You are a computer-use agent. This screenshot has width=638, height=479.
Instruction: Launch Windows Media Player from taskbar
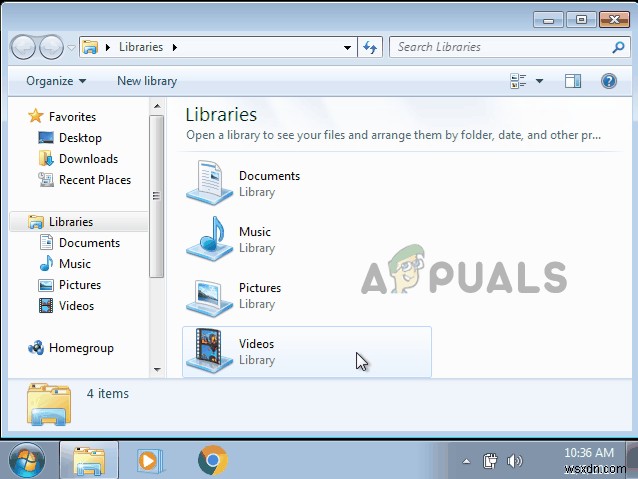(x=150, y=461)
